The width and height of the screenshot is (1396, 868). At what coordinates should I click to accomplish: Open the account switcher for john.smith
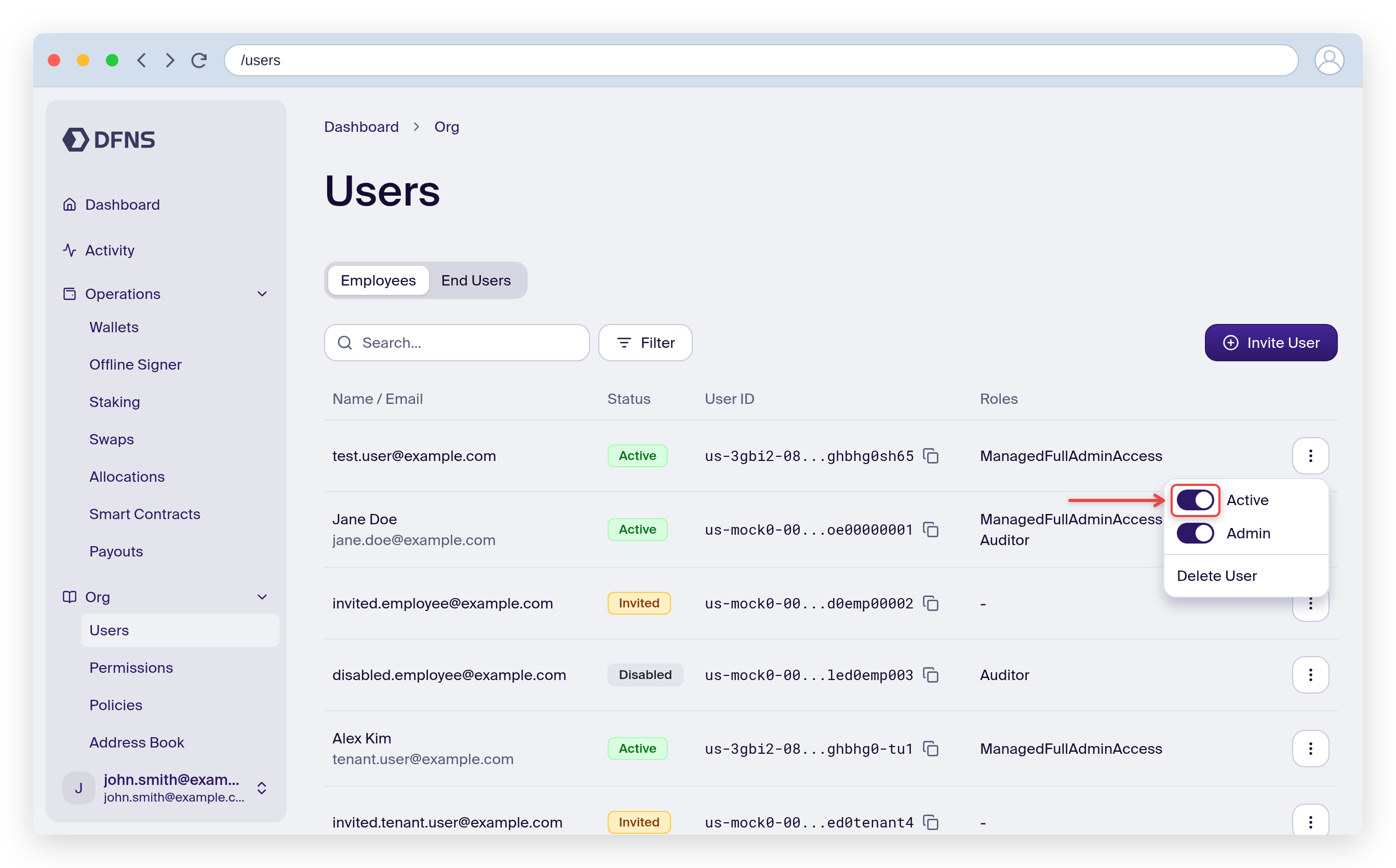coord(262,788)
